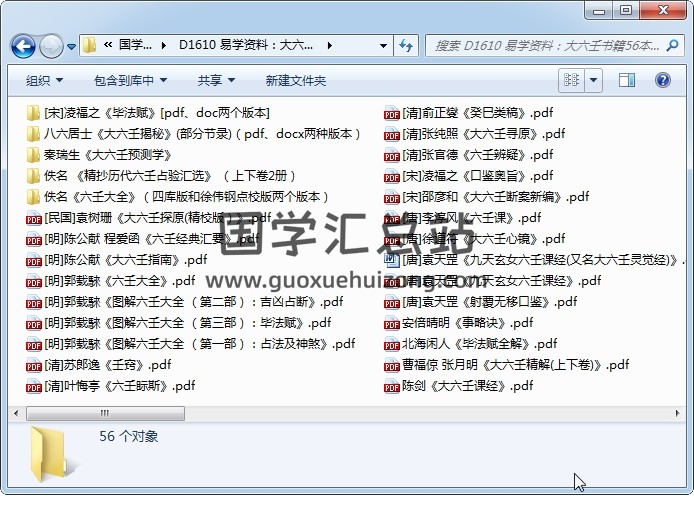The width and height of the screenshot is (694, 505).
Task: Select PDF [宋]邵彦和《大六壬断案新编》
Action: point(486,197)
